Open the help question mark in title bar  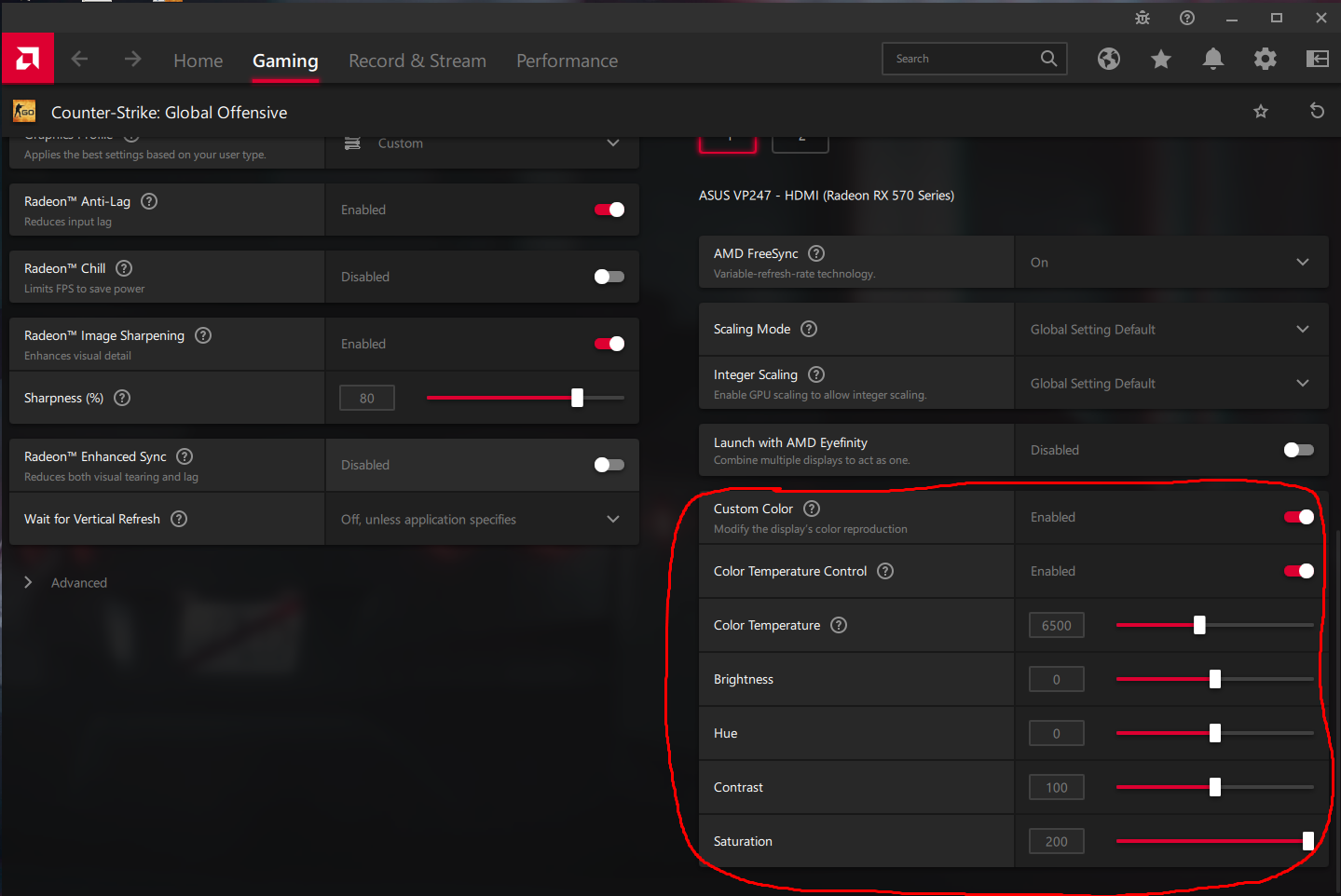click(1187, 18)
